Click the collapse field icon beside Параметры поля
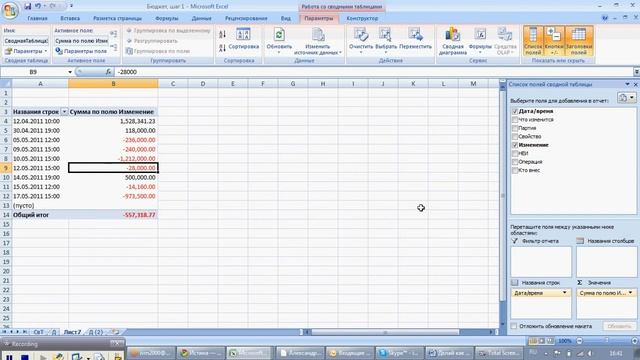640x360 pixels. click(x=113, y=48)
